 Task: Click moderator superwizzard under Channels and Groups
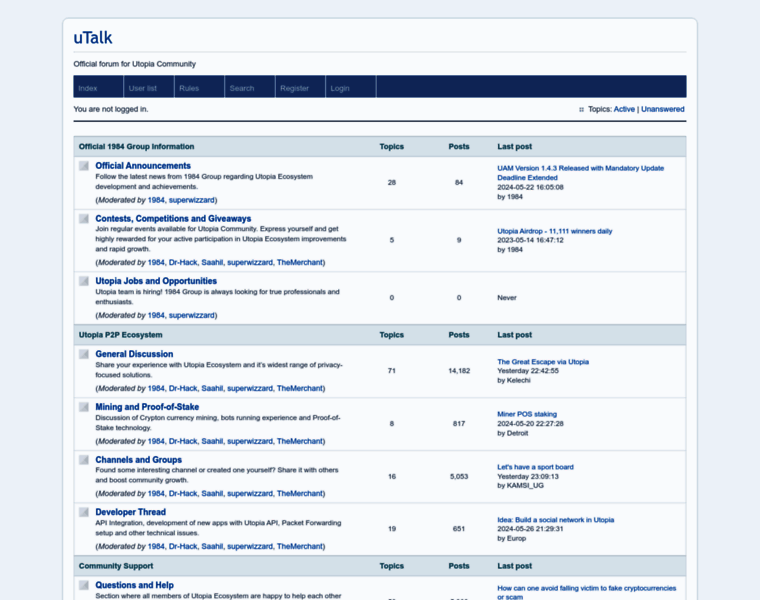[x=250, y=493]
